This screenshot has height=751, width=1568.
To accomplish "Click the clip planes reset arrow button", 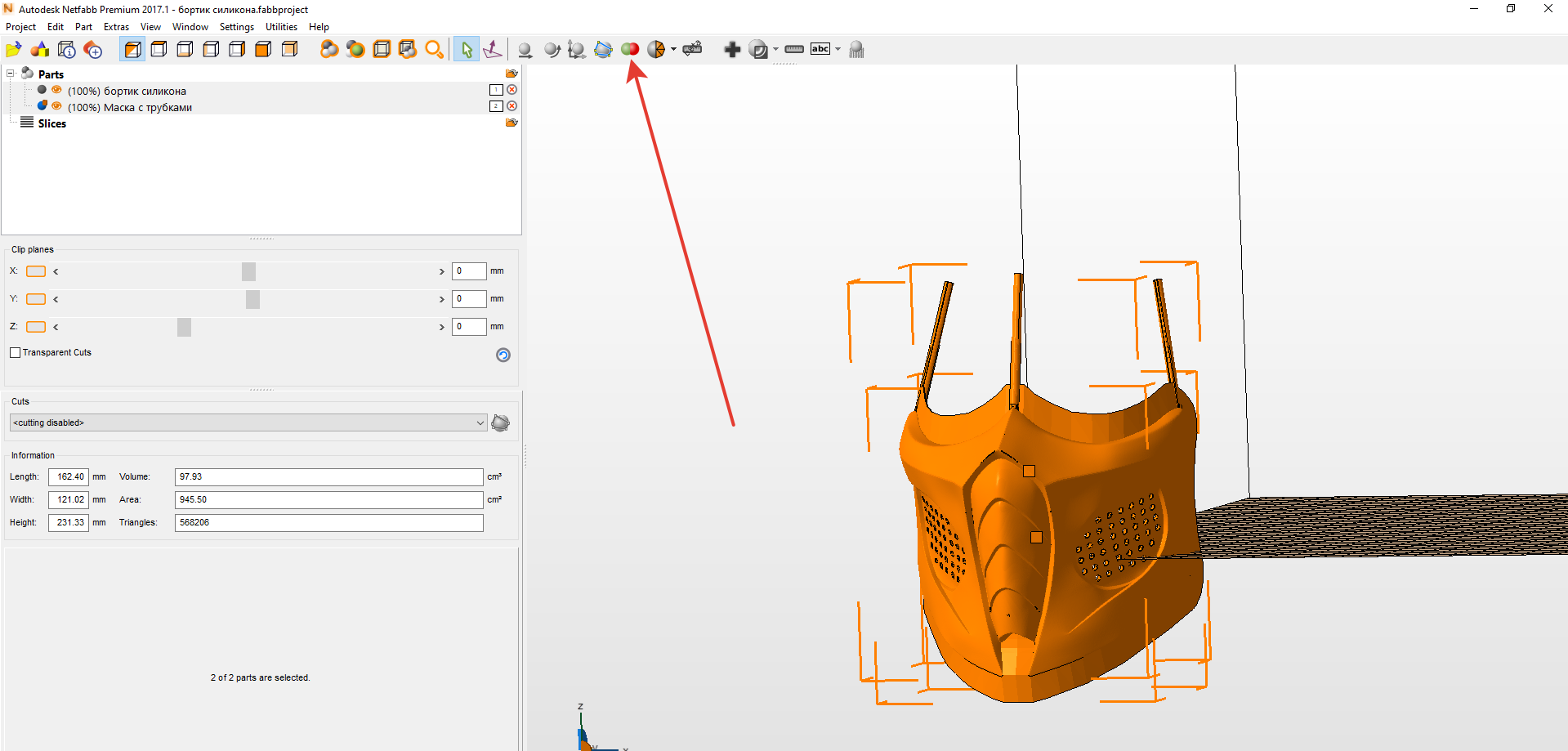I will click(x=503, y=355).
